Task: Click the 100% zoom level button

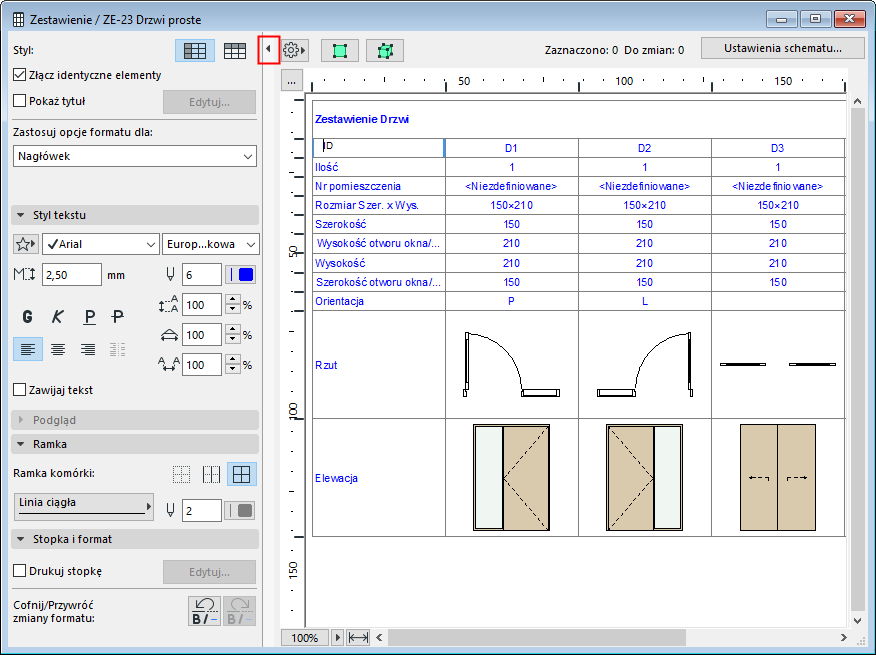Action: click(306, 637)
